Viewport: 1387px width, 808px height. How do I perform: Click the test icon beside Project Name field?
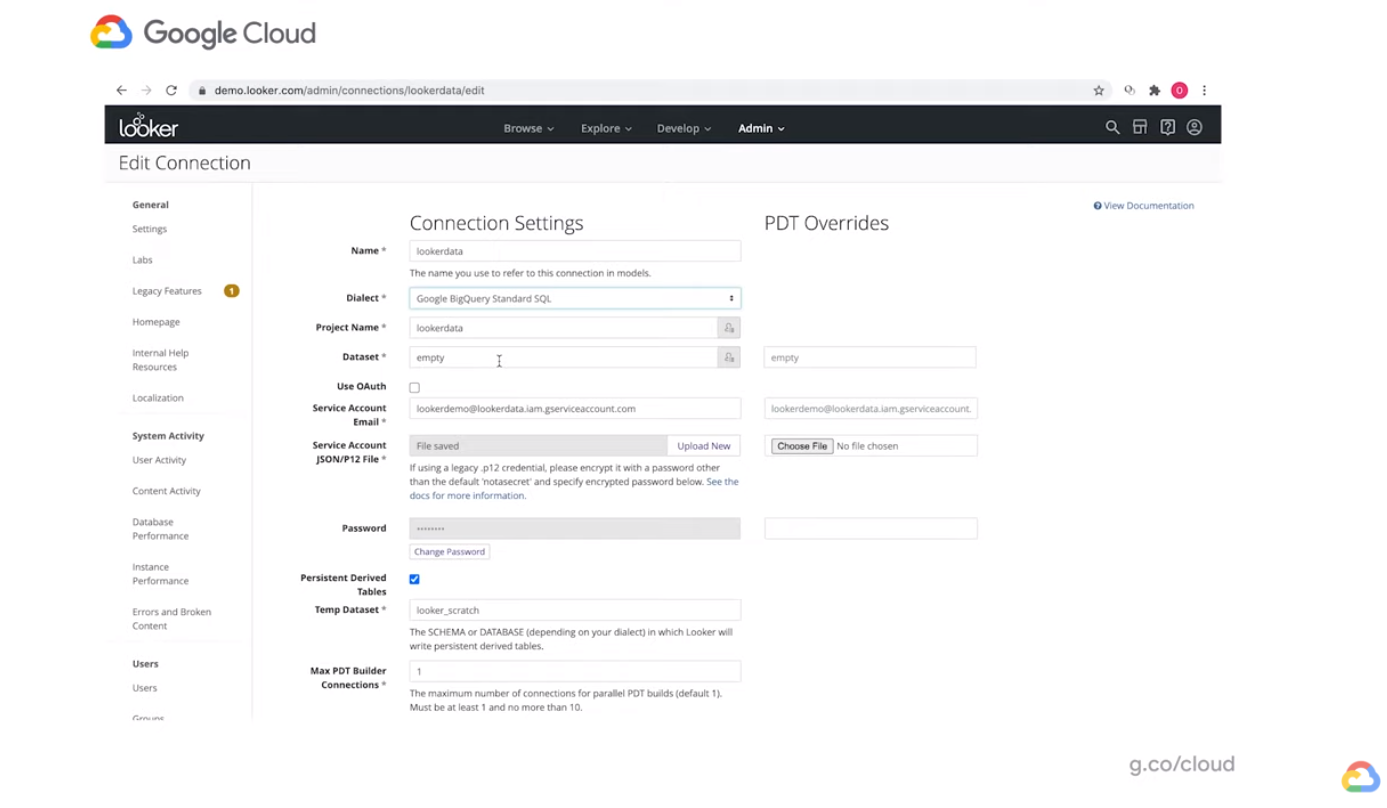click(x=728, y=327)
